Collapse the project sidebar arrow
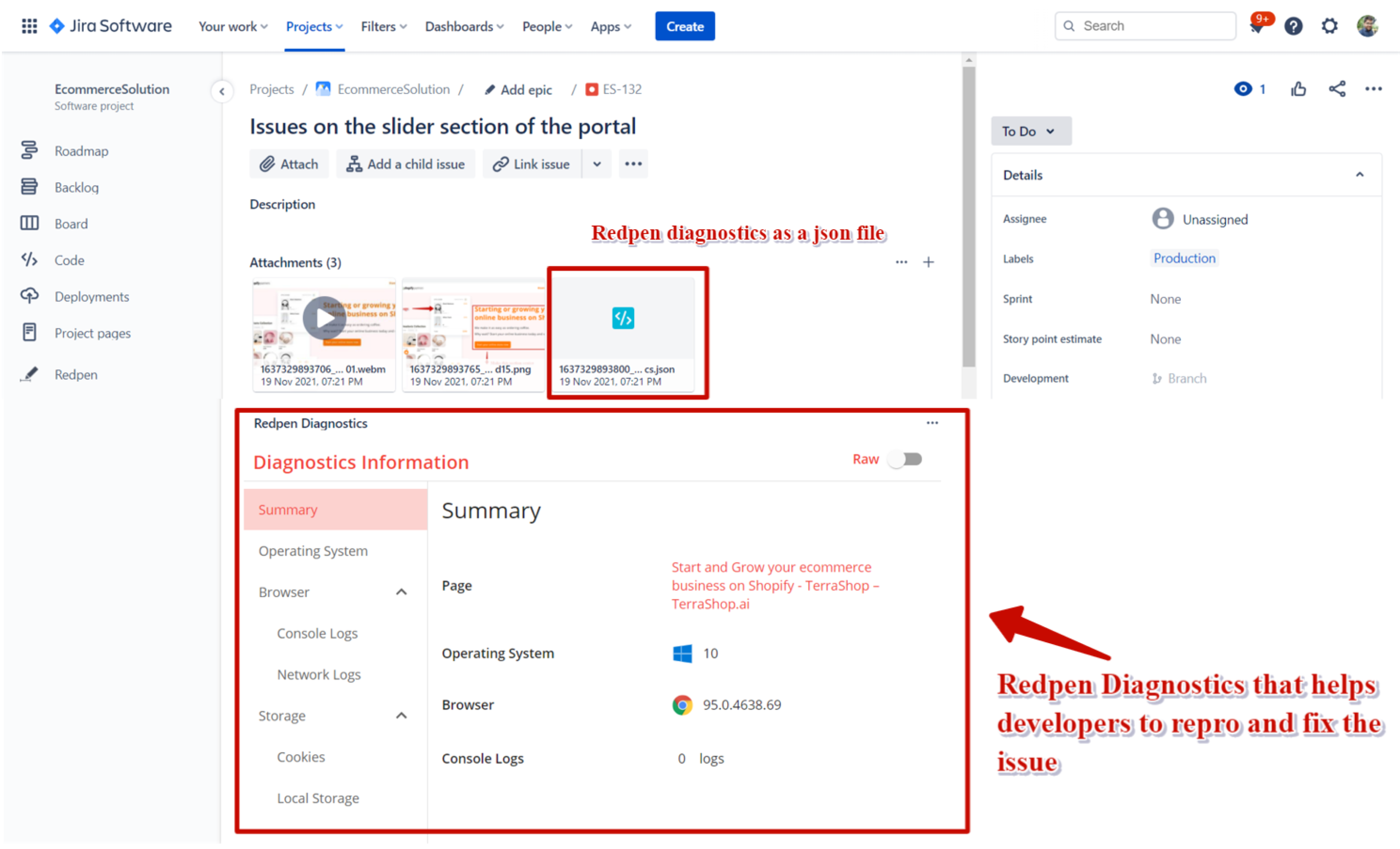Image resolution: width=1400 pixels, height=849 pixels. (x=222, y=91)
